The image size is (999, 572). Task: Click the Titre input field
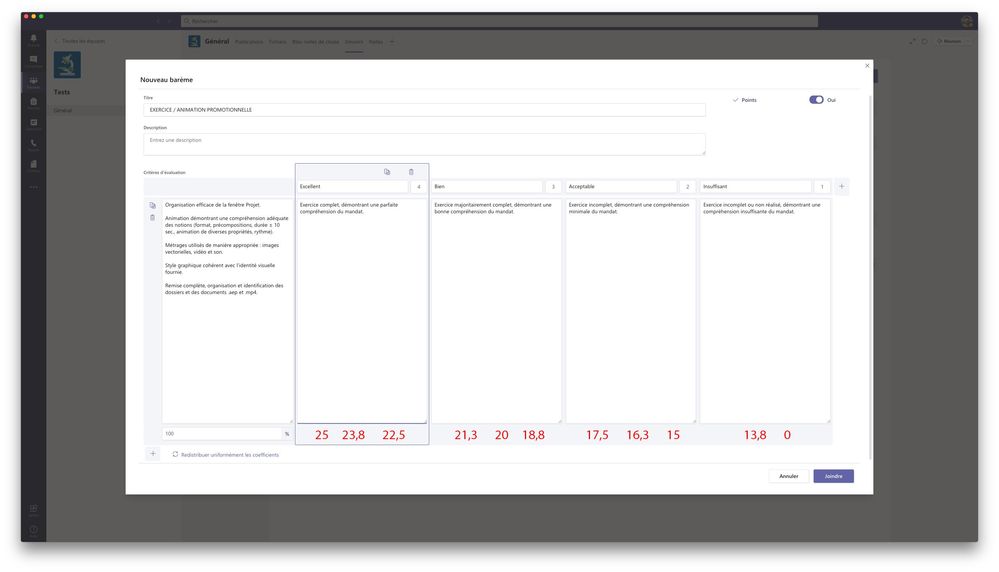point(424,110)
